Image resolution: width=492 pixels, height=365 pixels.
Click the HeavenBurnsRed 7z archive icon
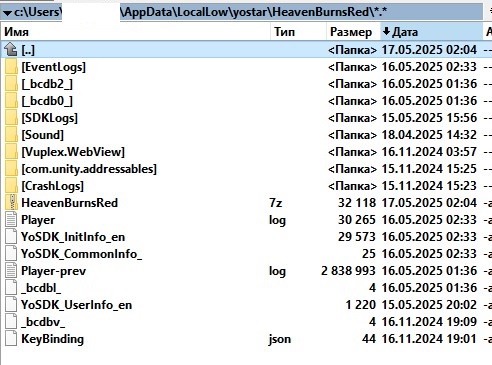tap(11, 203)
